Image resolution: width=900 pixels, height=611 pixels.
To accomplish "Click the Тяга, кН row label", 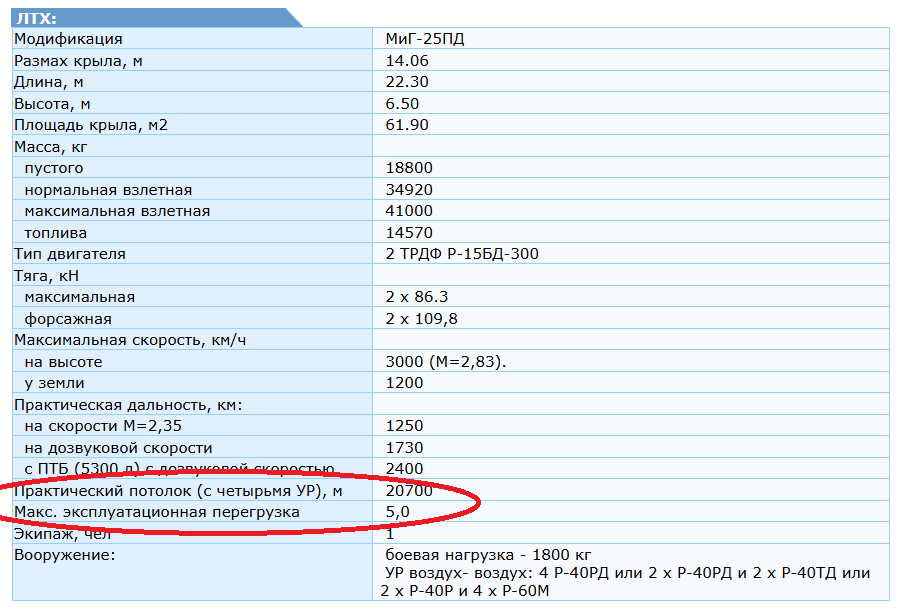I will [46, 276].
